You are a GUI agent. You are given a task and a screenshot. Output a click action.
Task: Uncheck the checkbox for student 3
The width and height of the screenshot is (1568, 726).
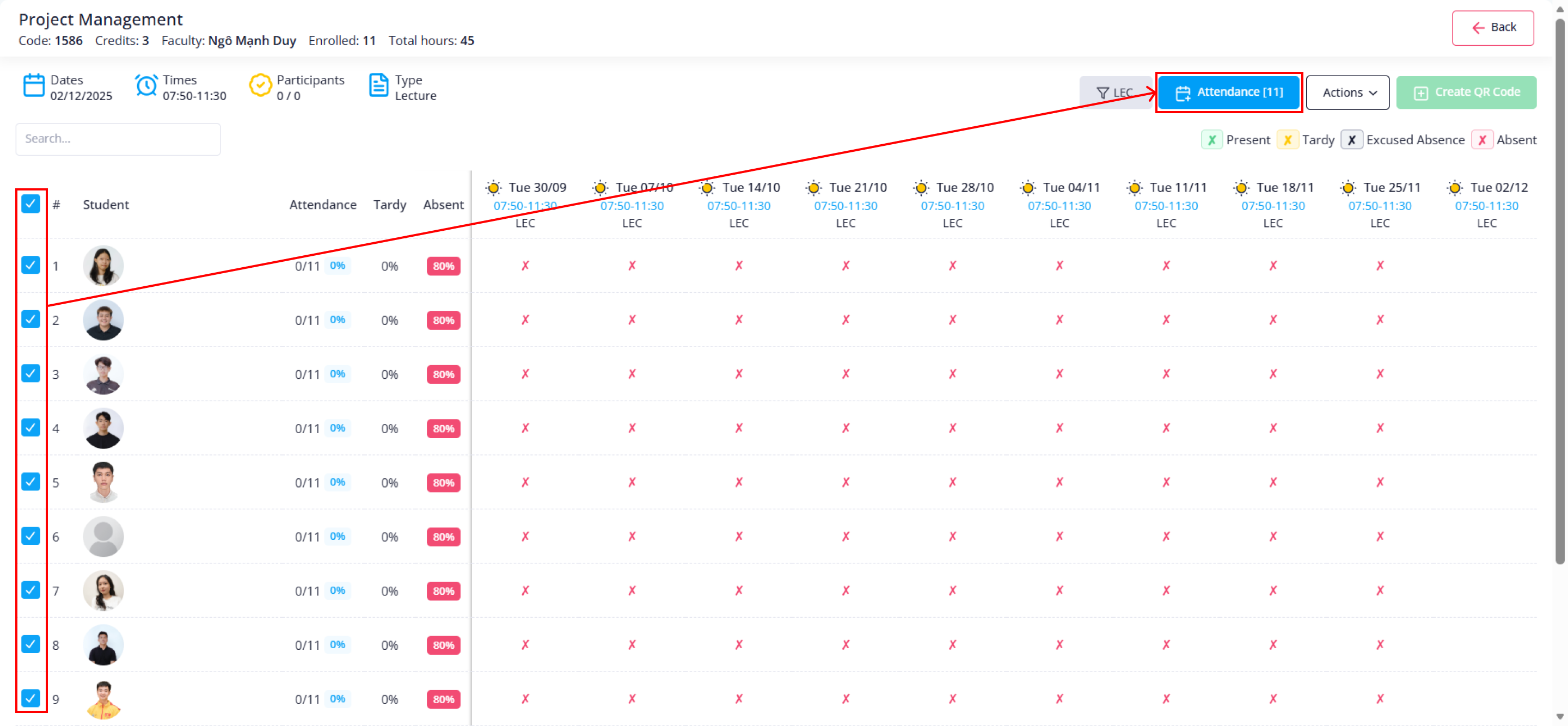pos(30,373)
